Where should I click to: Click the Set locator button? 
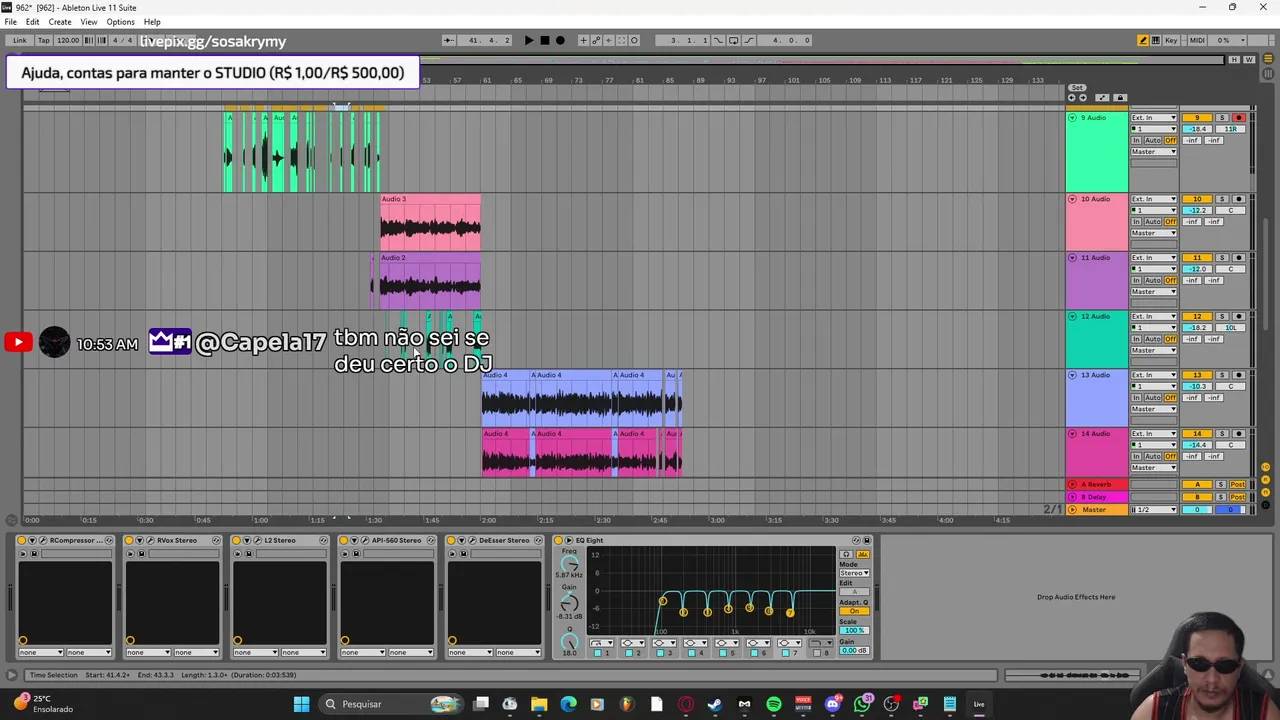pyautogui.click(x=1077, y=88)
